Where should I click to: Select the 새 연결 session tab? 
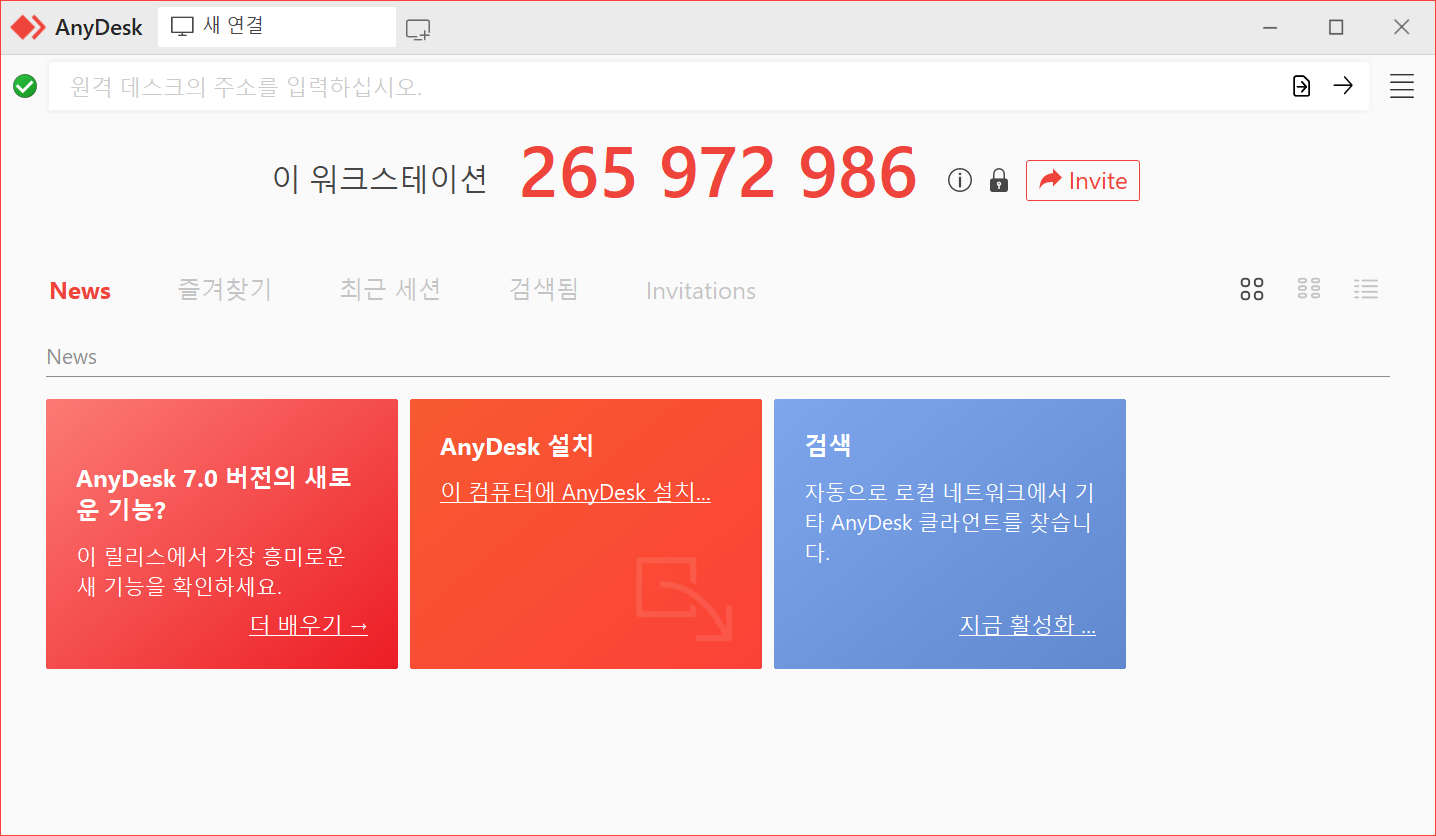[x=277, y=27]
